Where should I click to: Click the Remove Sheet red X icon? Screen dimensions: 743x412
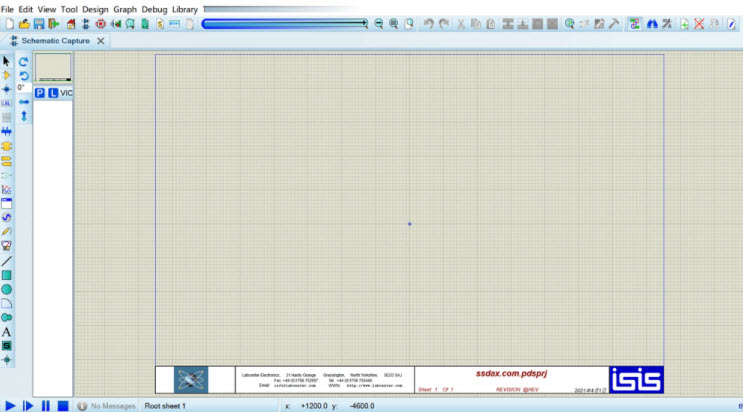699,23
